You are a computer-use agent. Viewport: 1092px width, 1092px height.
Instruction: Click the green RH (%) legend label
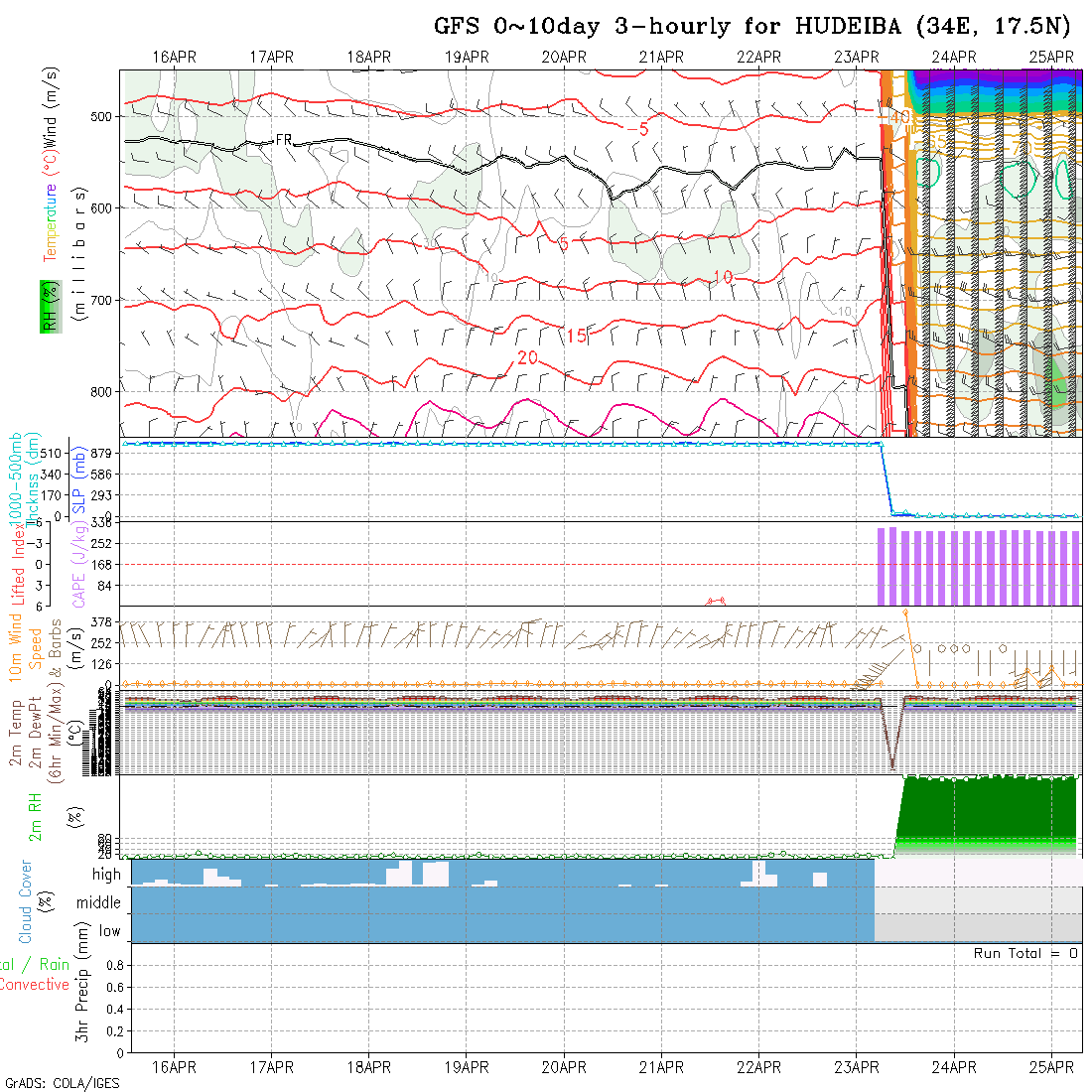51,307
